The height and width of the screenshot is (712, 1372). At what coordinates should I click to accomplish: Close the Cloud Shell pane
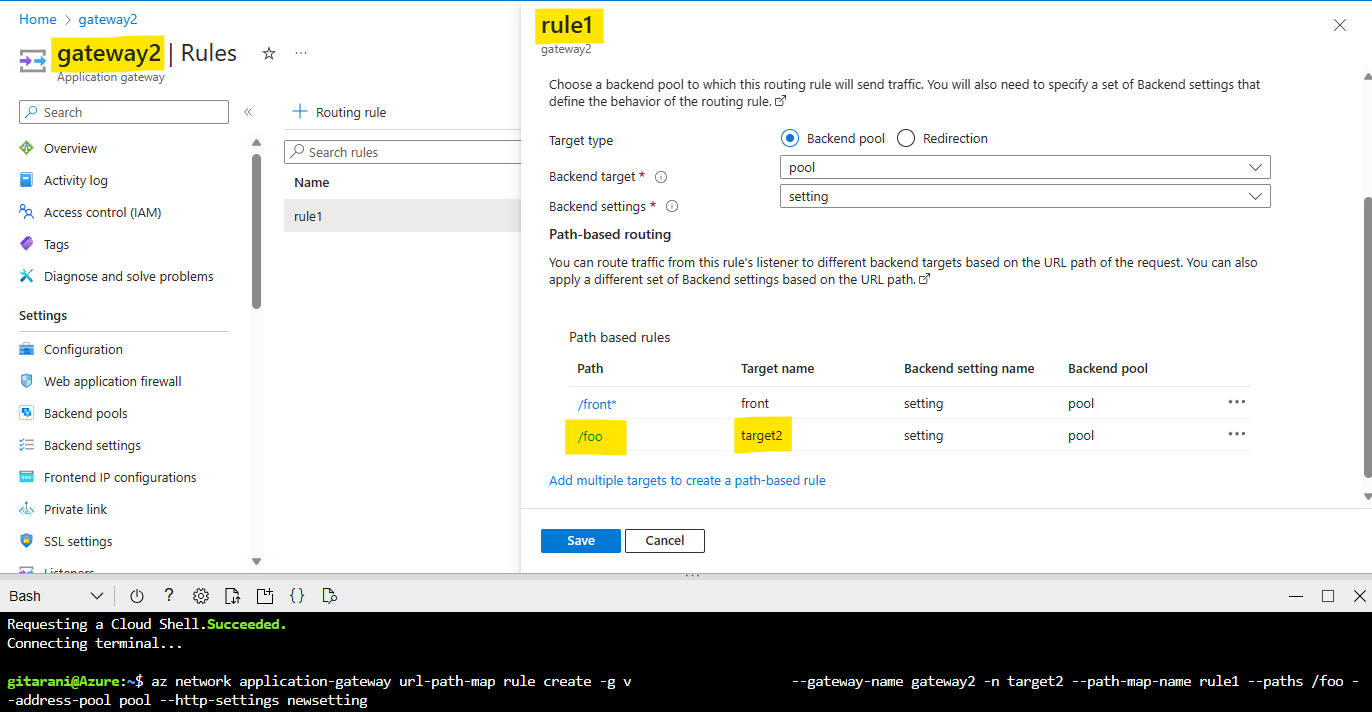[x=1359, y=596]
